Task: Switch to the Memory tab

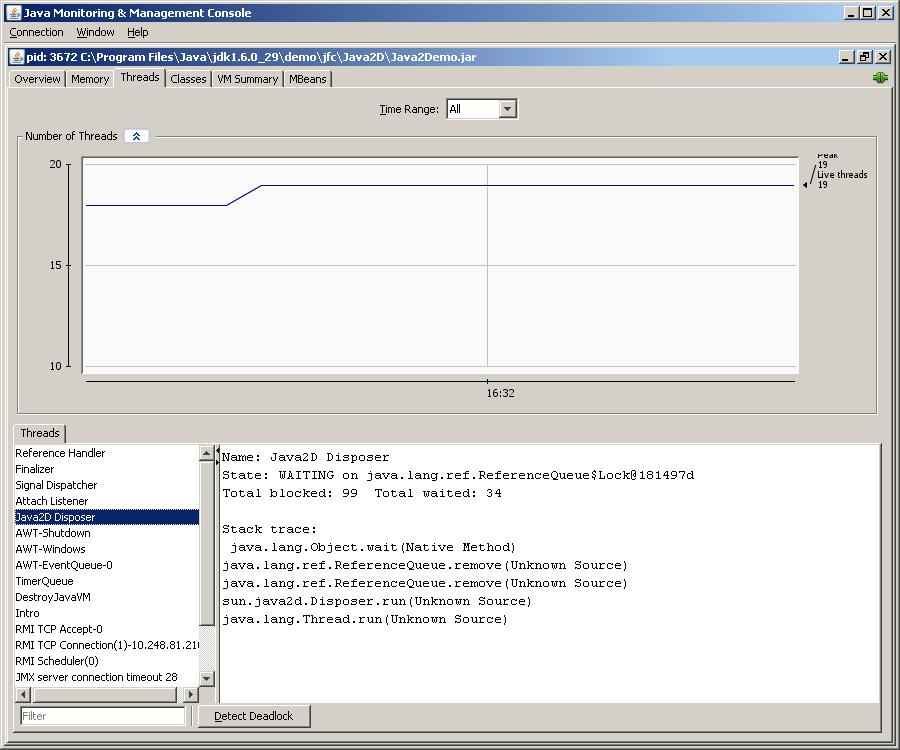Action: click(89, 79)
